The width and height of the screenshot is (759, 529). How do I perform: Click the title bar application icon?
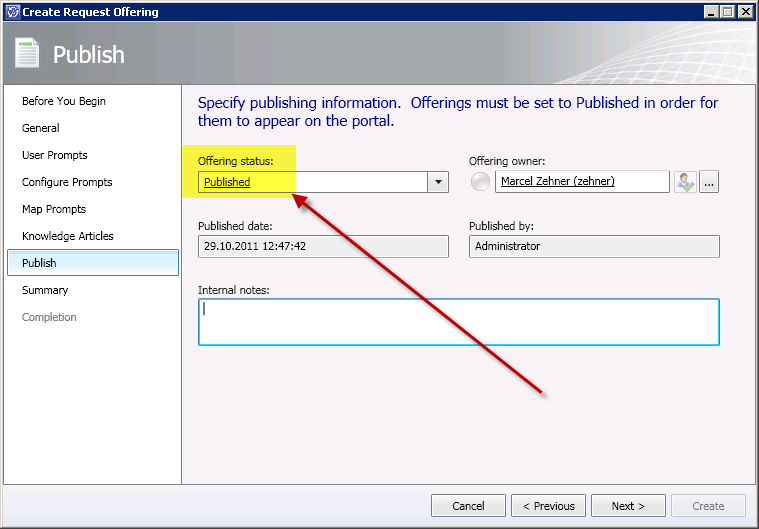(11, 12)
